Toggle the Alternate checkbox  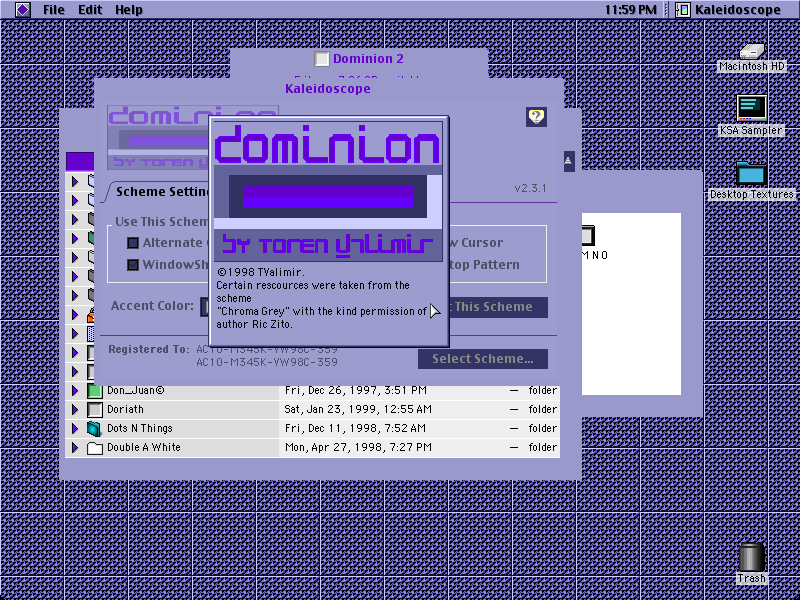[133, 243]
